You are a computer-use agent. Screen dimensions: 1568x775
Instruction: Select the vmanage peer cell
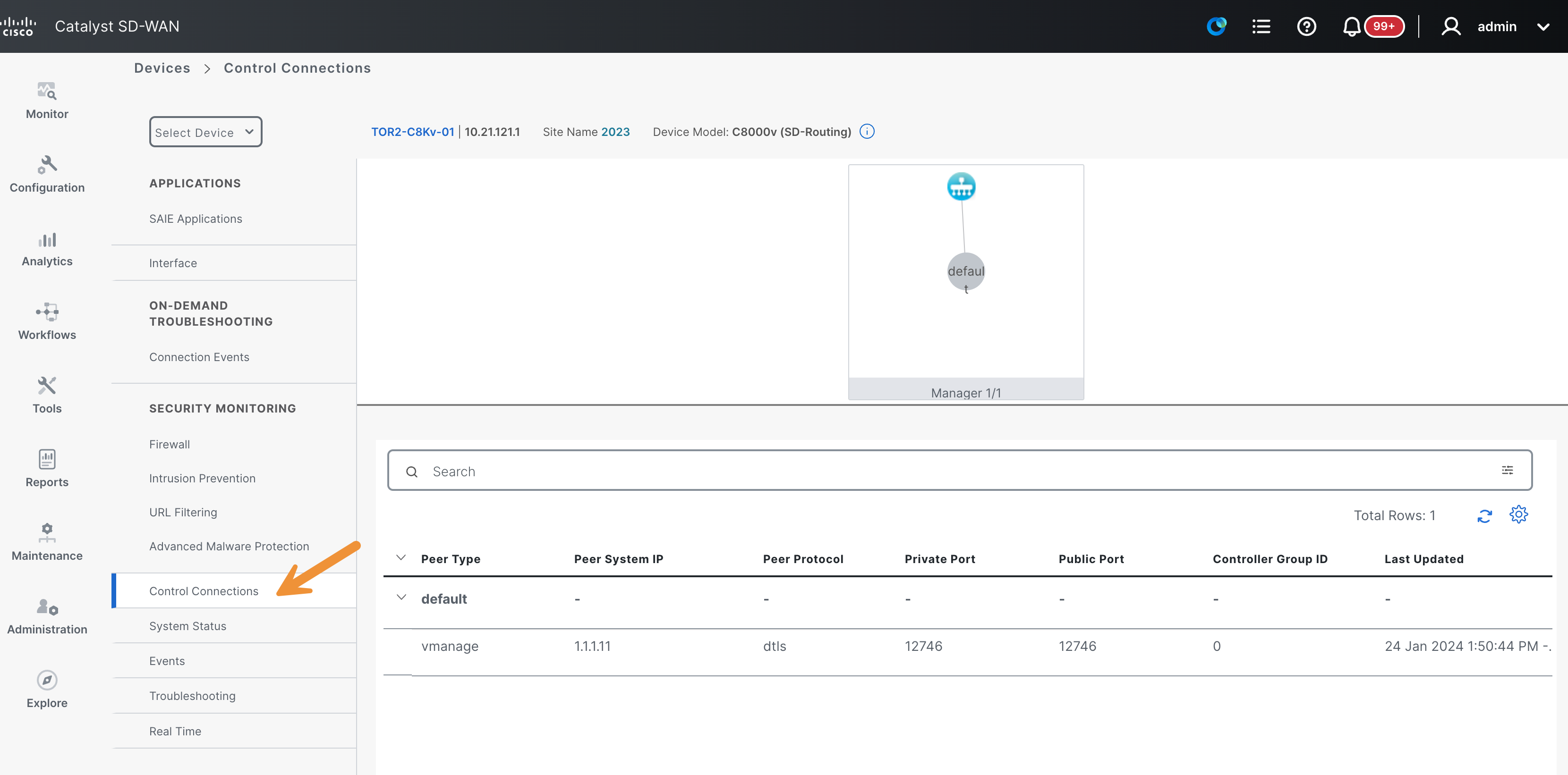(x=450, y=647)
